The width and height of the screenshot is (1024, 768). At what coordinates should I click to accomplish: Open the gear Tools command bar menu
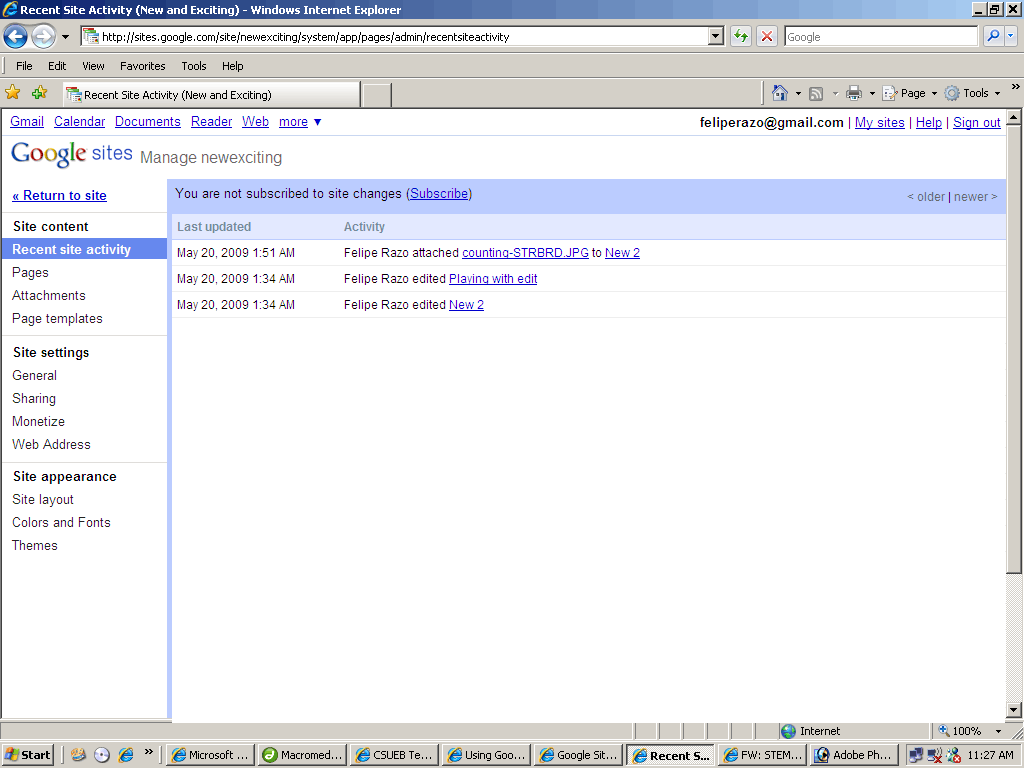(972, 93)
